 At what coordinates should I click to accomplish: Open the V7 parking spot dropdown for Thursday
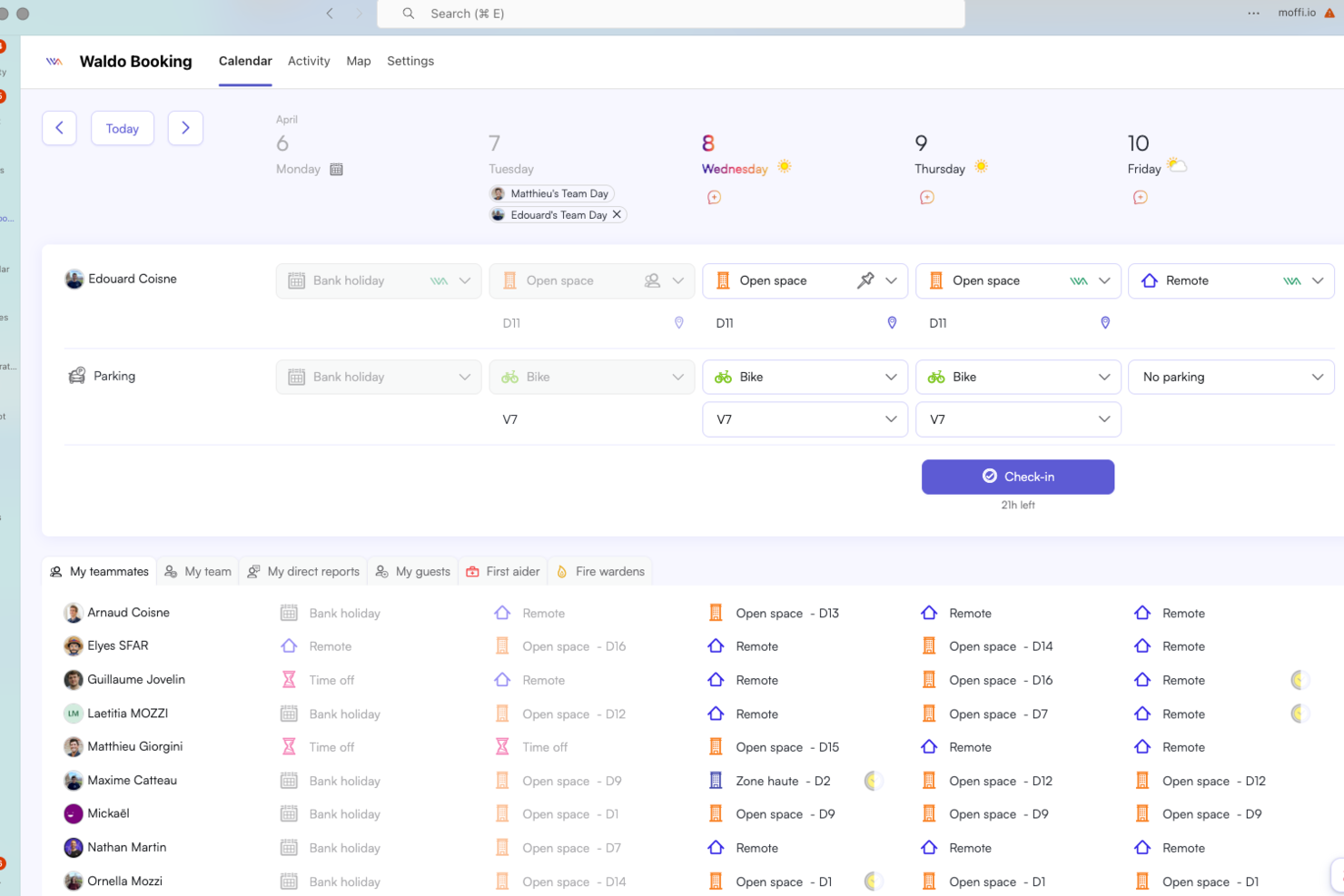coord(1104,418)
